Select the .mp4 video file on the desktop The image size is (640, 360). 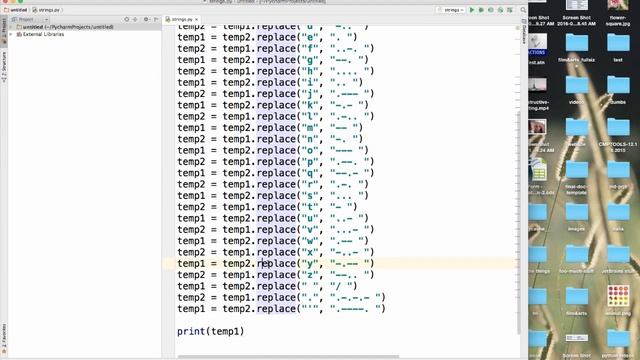pyautogui.click(x=538, y=94)
